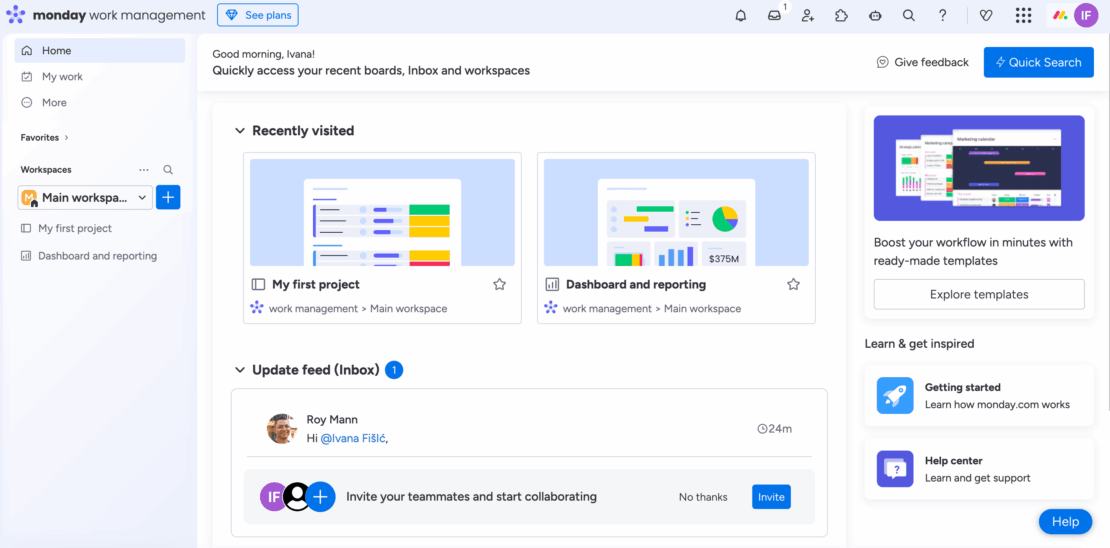Click the @Ivana Fišić mention link

click(x=353, y=438)
